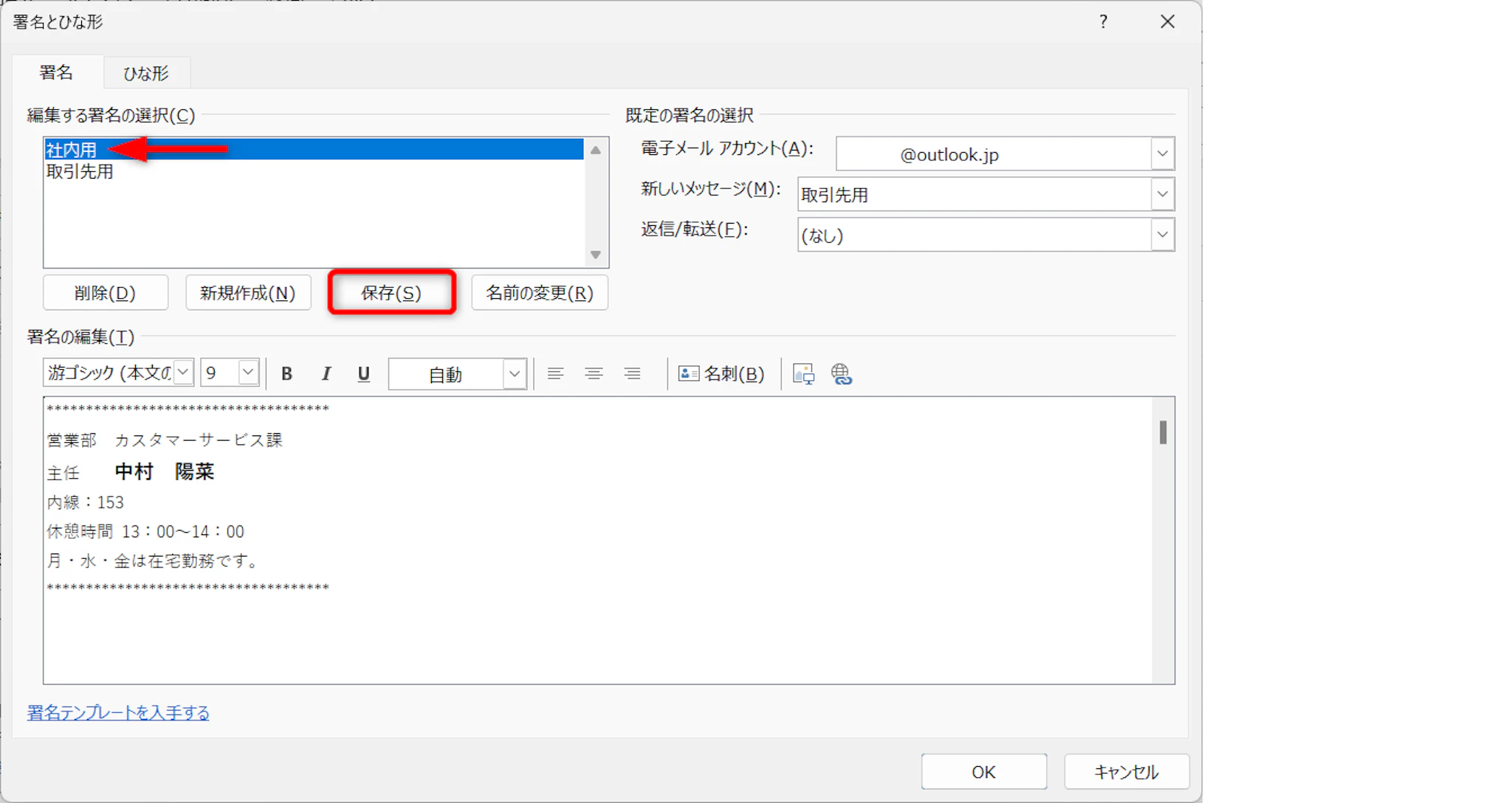Image resolution: width=1512 pixels, height=803 pixels.
Task: Open the 署名テンプレートを入手する link
Action: coord(118,712)
